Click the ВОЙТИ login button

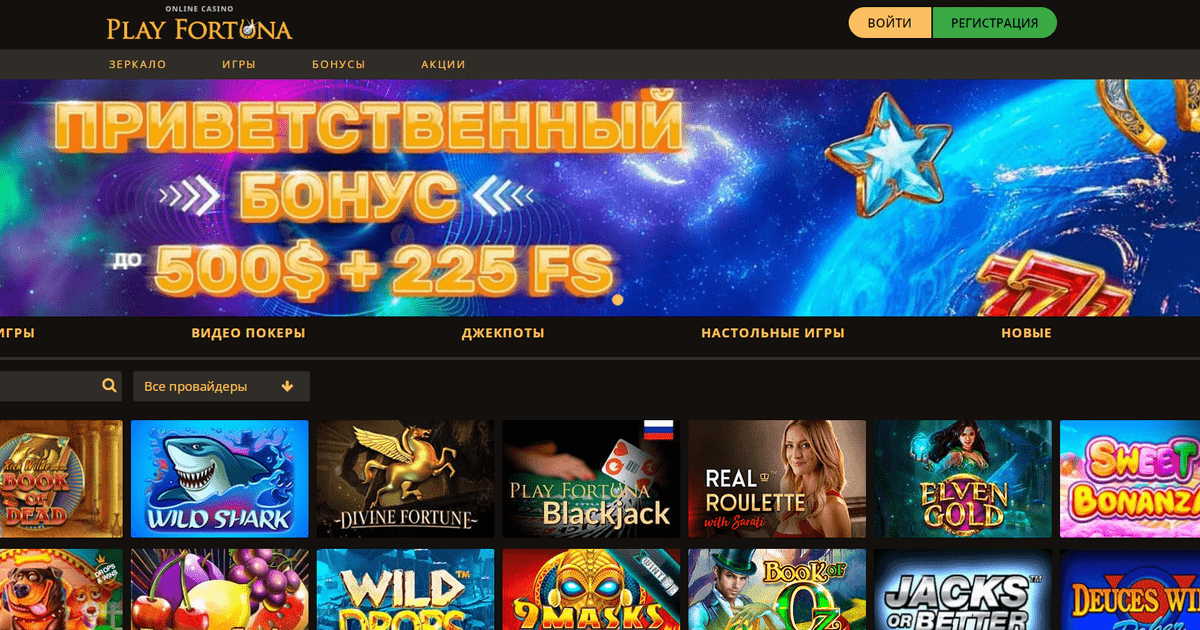click(x=890, y=23)
